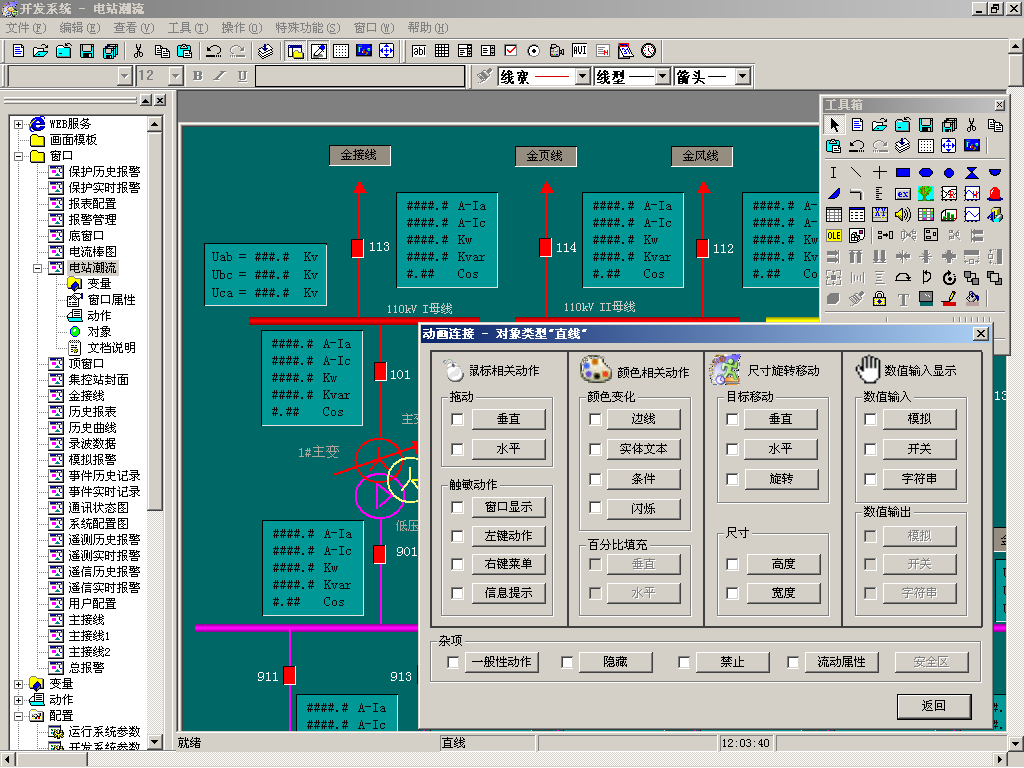The width and height of the screenshot is (1024, 768).
Task: Click the 字符串 button under 数值输入
Action: [919, 479]
